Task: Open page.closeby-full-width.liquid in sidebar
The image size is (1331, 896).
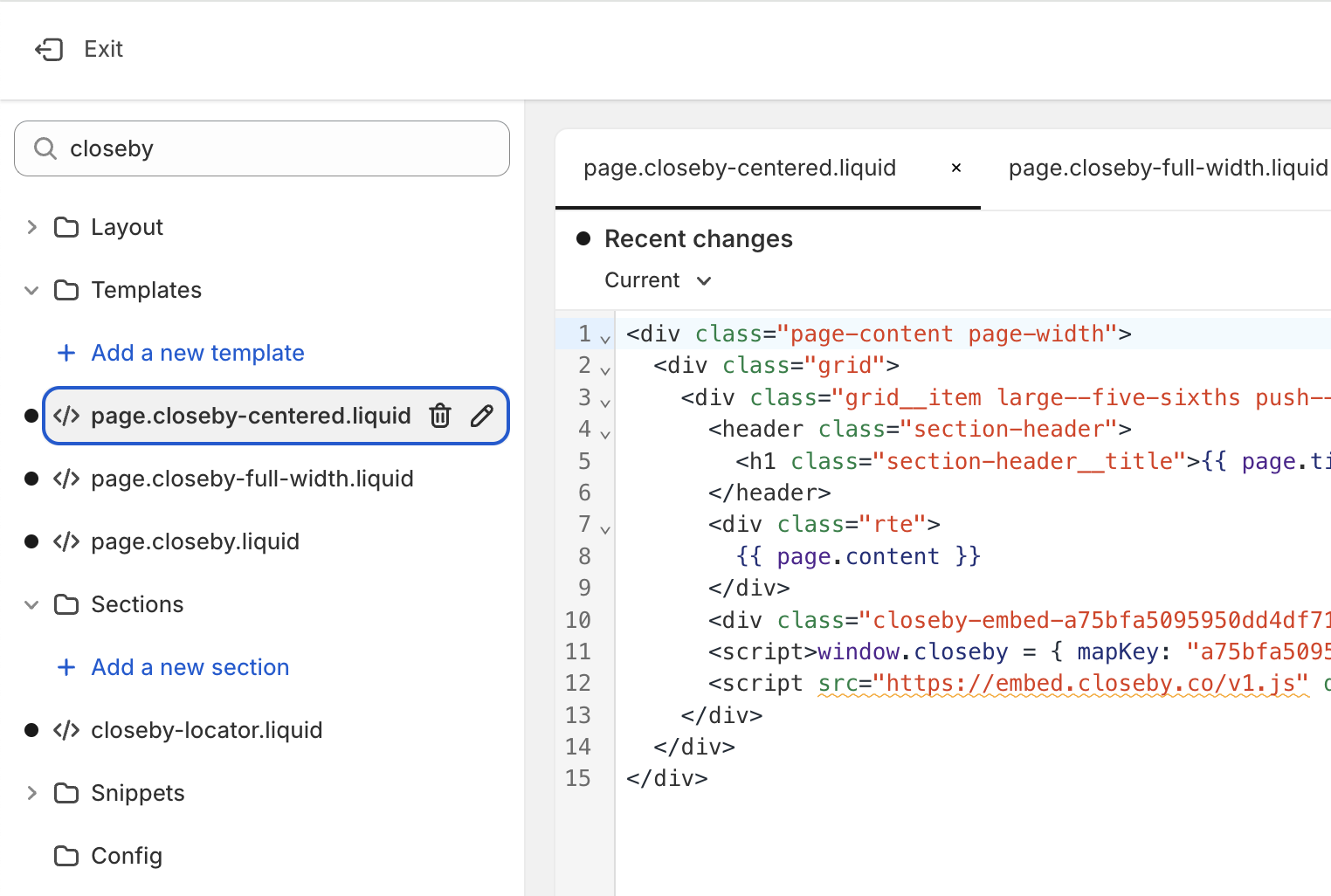Action: [x=252, y=479]
